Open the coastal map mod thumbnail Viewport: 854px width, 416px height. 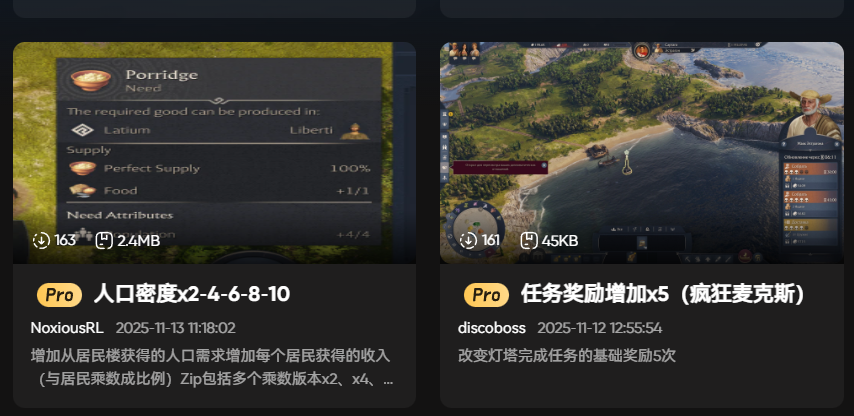tap(642, 153)
